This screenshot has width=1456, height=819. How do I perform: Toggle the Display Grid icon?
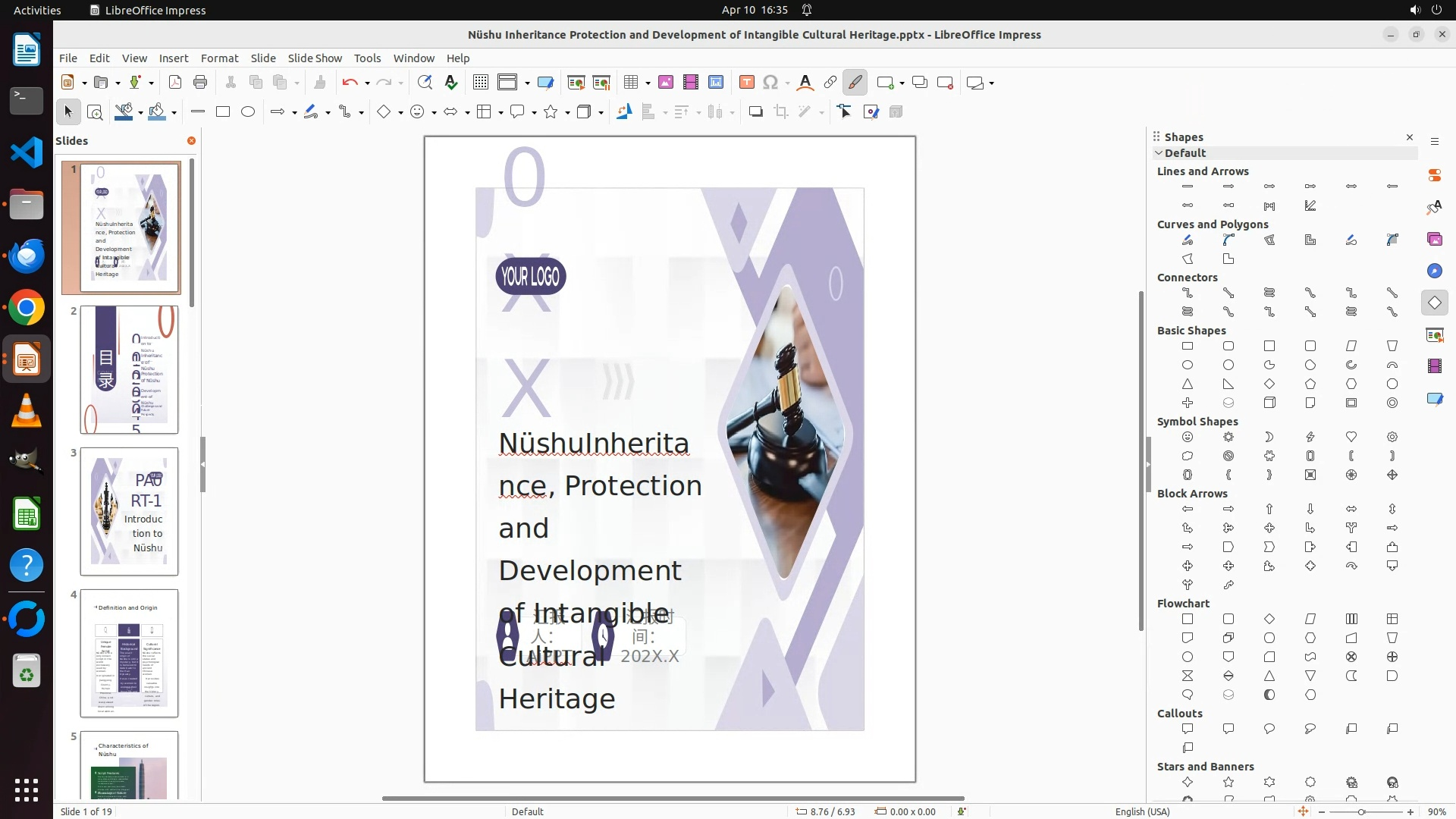(x=480, y=83)
